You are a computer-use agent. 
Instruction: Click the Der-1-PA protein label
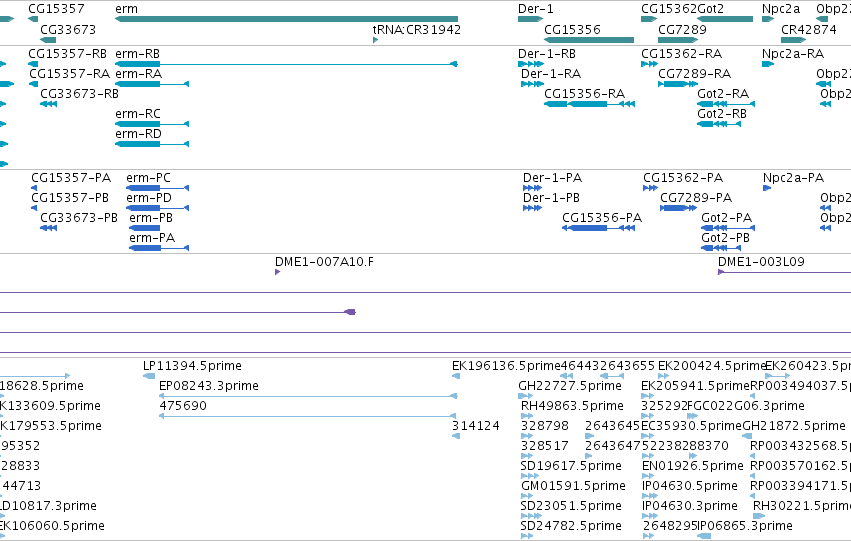[x=552, y=177]
